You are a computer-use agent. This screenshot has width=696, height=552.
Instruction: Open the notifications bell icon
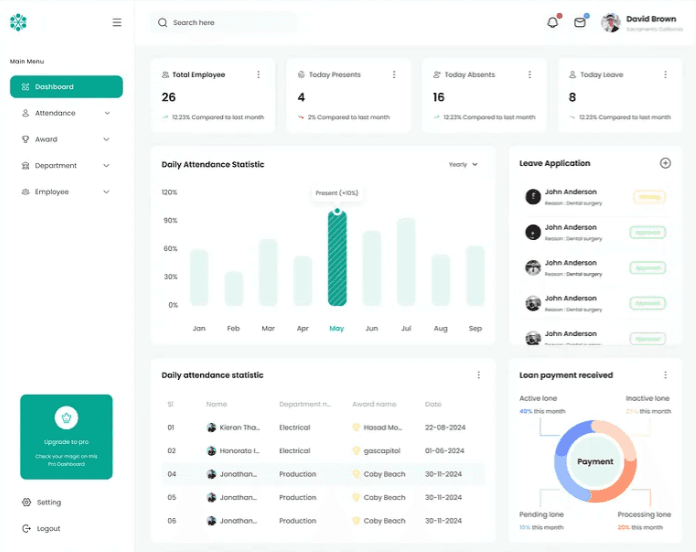(x=553, y=22)
